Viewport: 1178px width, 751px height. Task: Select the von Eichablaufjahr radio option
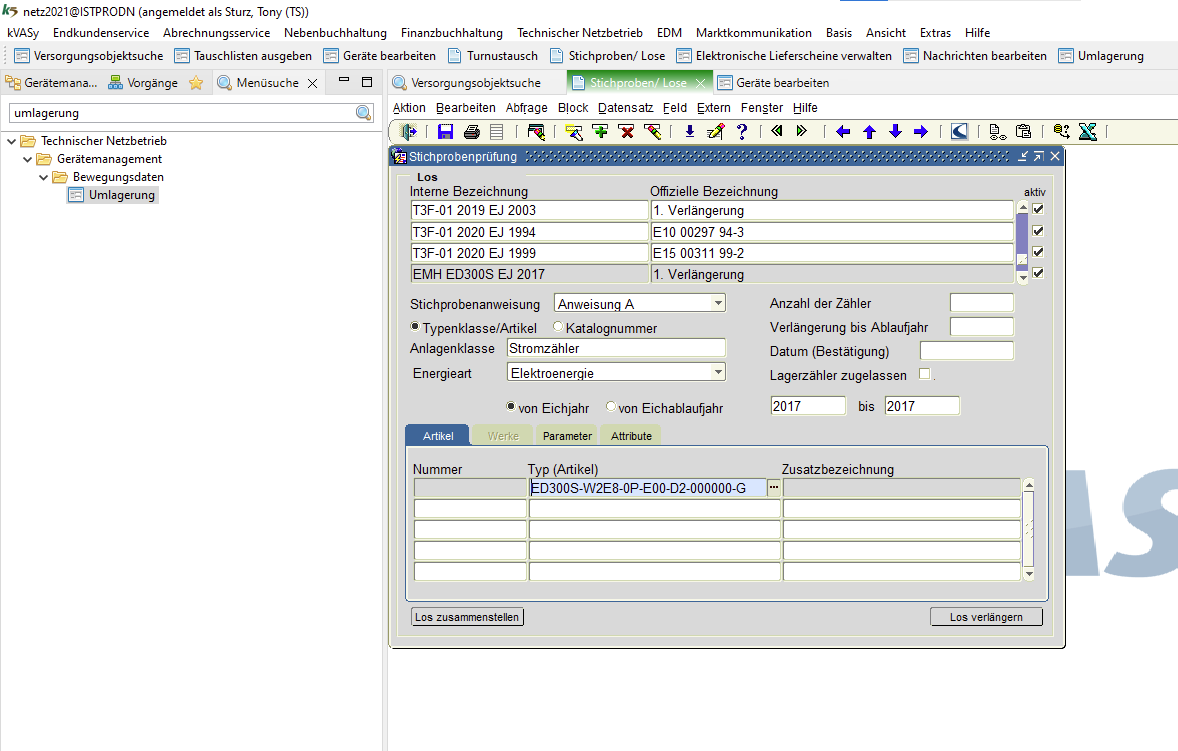coord(611,408)
